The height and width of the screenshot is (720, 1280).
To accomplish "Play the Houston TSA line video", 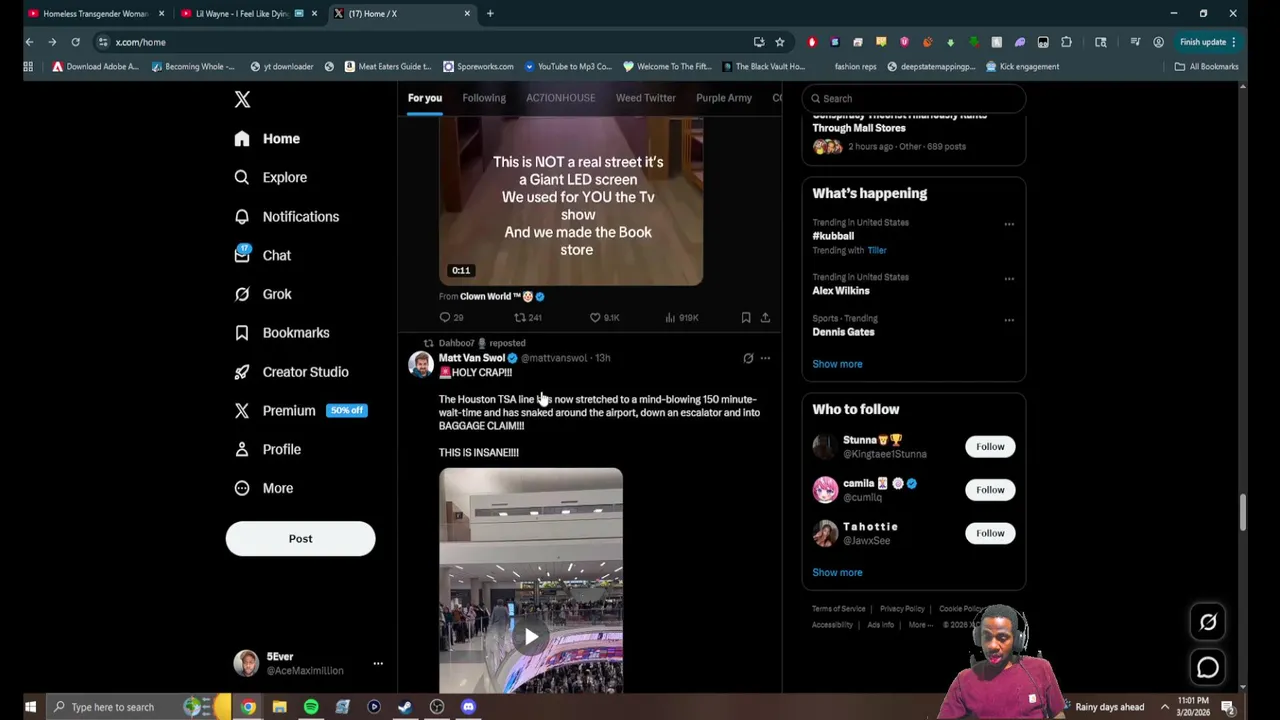I will click(x=531, y=637).
